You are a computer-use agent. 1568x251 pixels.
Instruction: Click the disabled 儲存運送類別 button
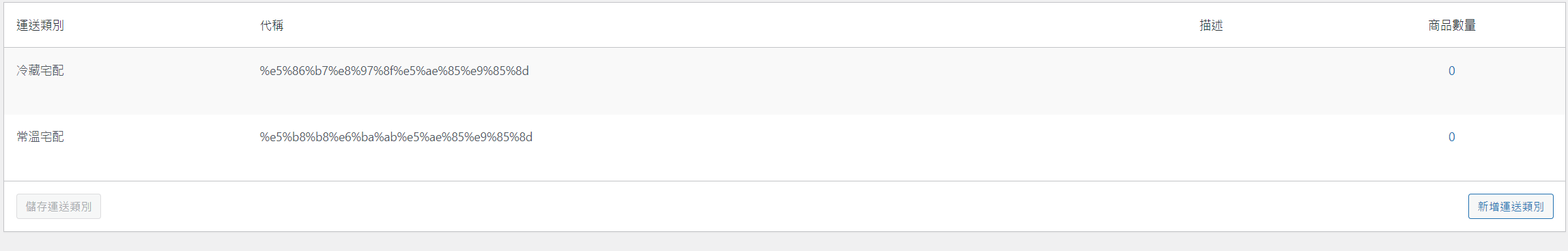pos(59,207)
